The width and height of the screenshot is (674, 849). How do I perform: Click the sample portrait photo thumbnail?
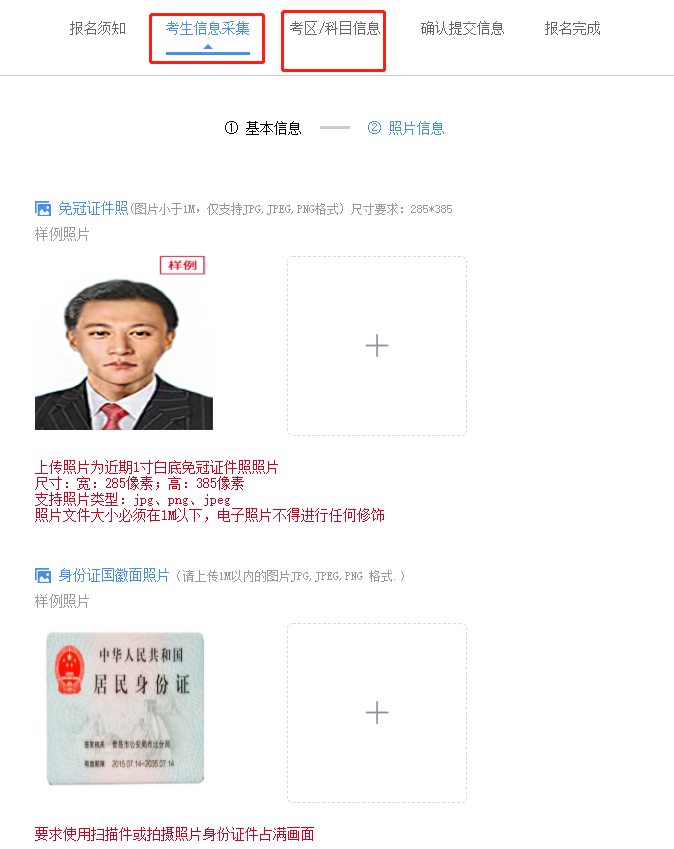click(124, 354)
